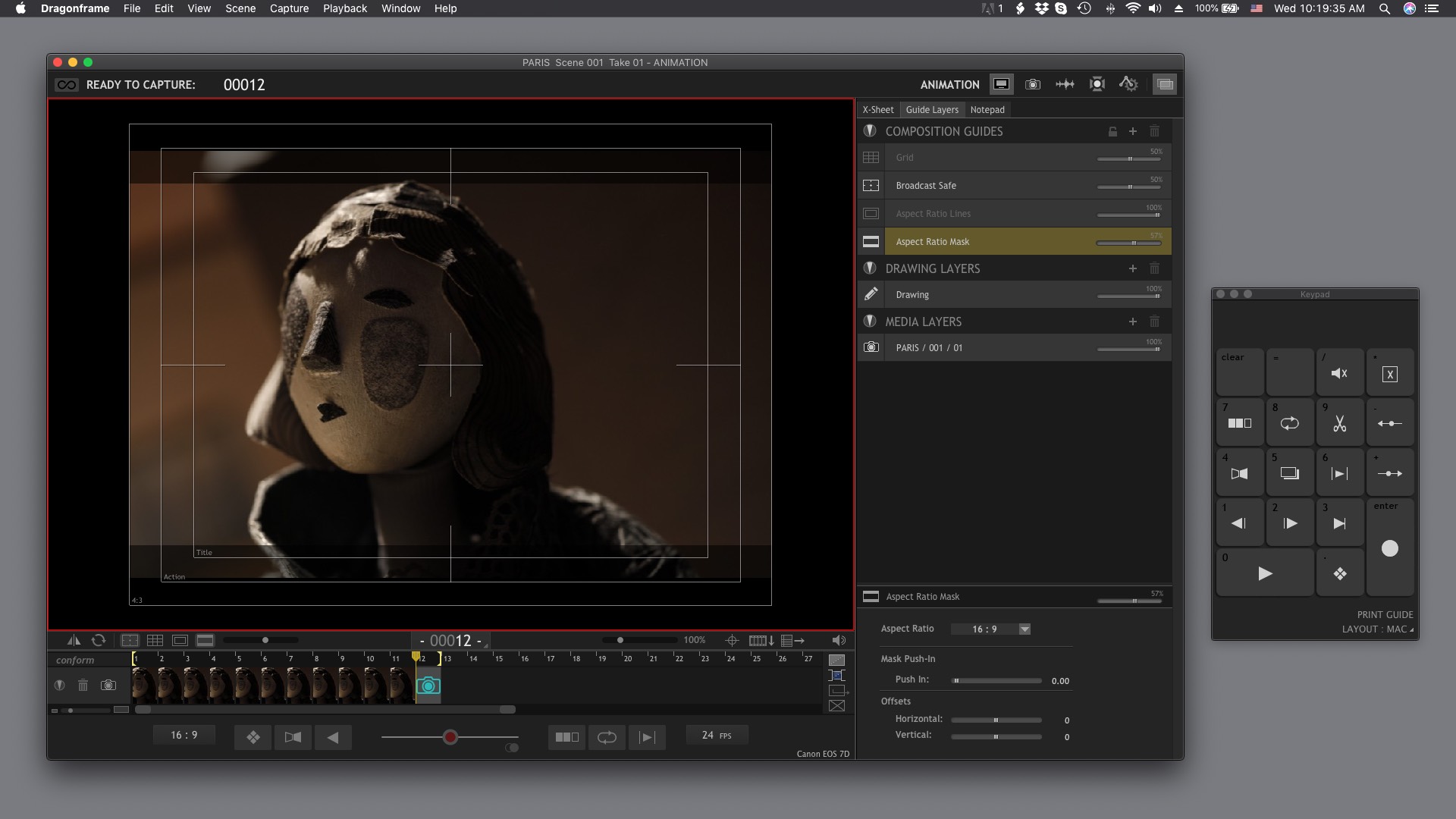Open the Aspect Ratio 16 : 9 dropdown
Viewport: 1456px width, 819px height.
click(991, 629)
